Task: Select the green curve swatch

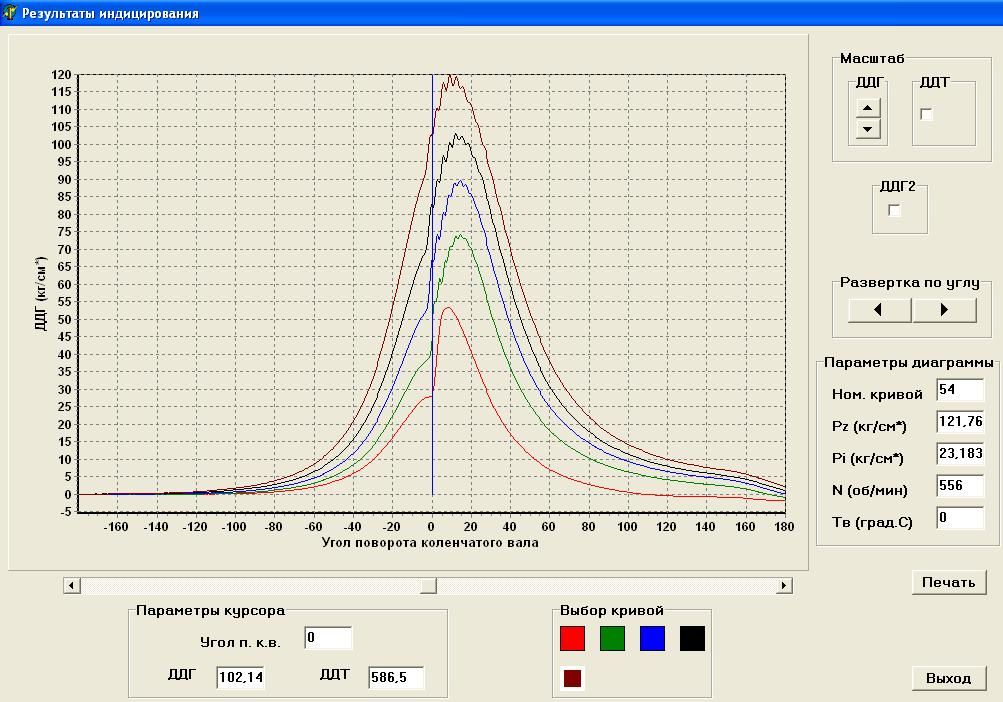Action: (x=612, y=639)
